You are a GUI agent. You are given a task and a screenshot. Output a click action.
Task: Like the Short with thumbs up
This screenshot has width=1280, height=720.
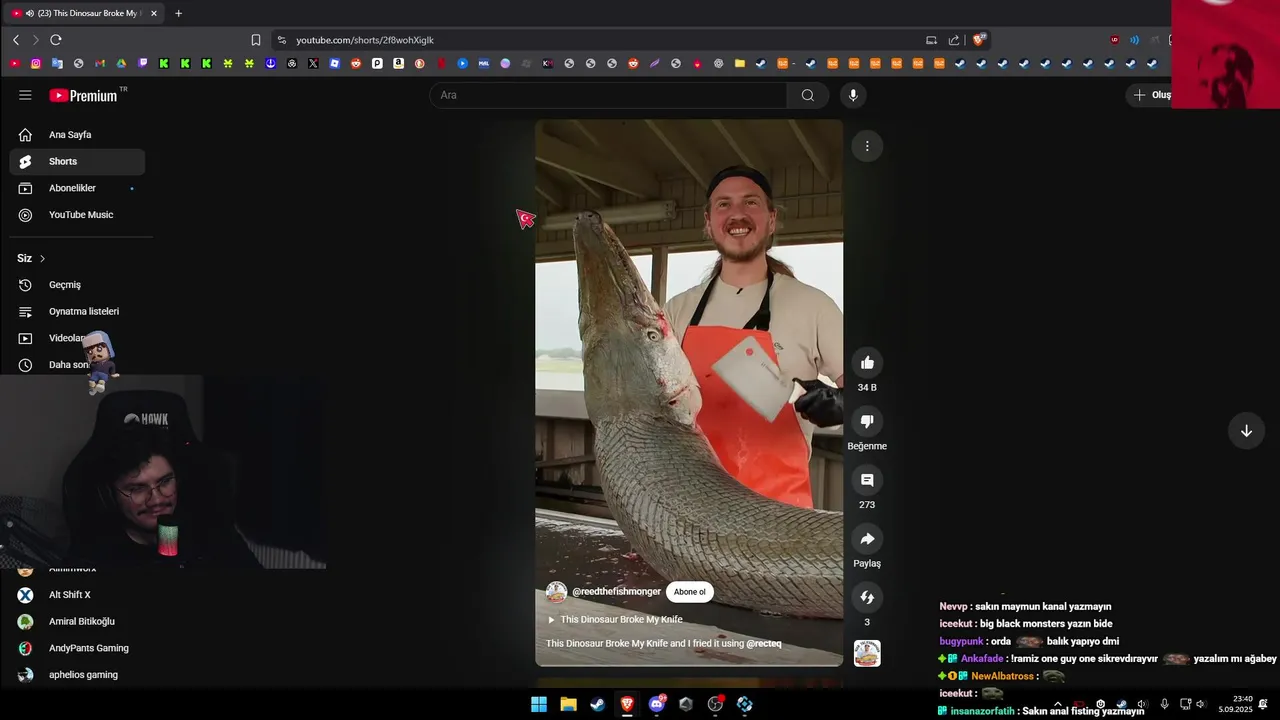coord(867,363)
